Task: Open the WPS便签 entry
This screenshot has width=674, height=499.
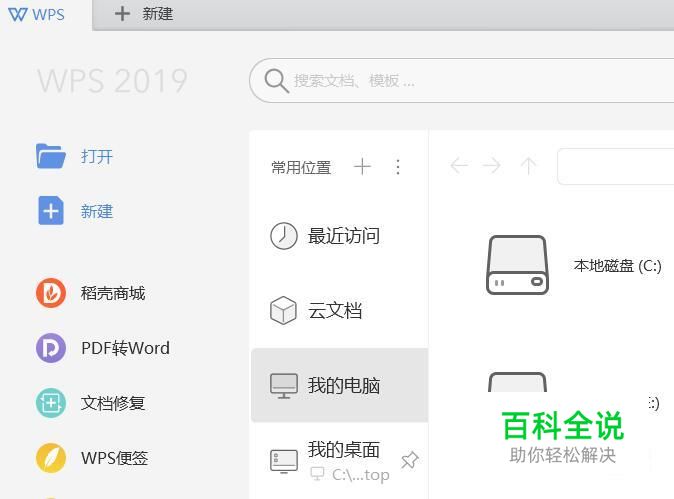Action: pos(114,458)
